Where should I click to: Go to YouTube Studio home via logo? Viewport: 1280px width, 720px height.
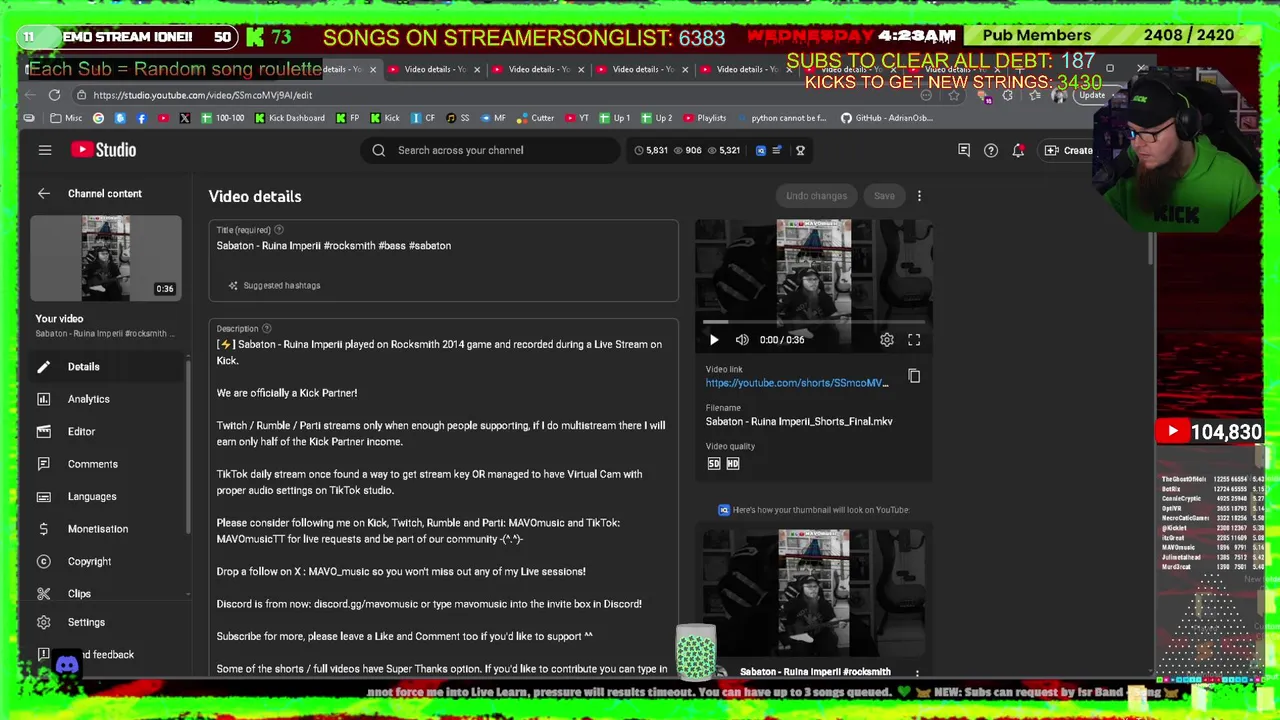click(103, 150)
